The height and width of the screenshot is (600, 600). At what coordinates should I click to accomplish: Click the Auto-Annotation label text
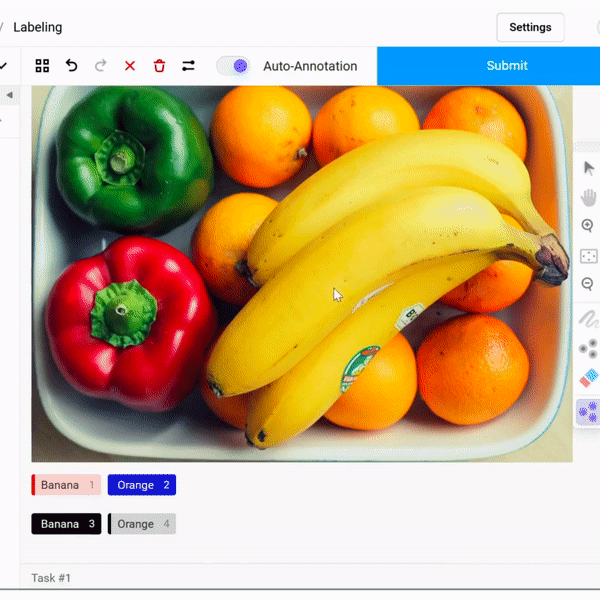310,66
